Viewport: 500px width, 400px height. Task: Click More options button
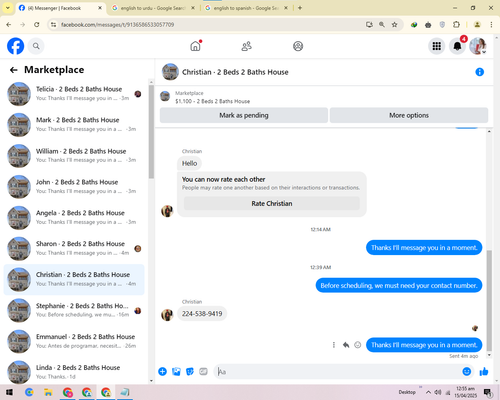tap(409, 115)
